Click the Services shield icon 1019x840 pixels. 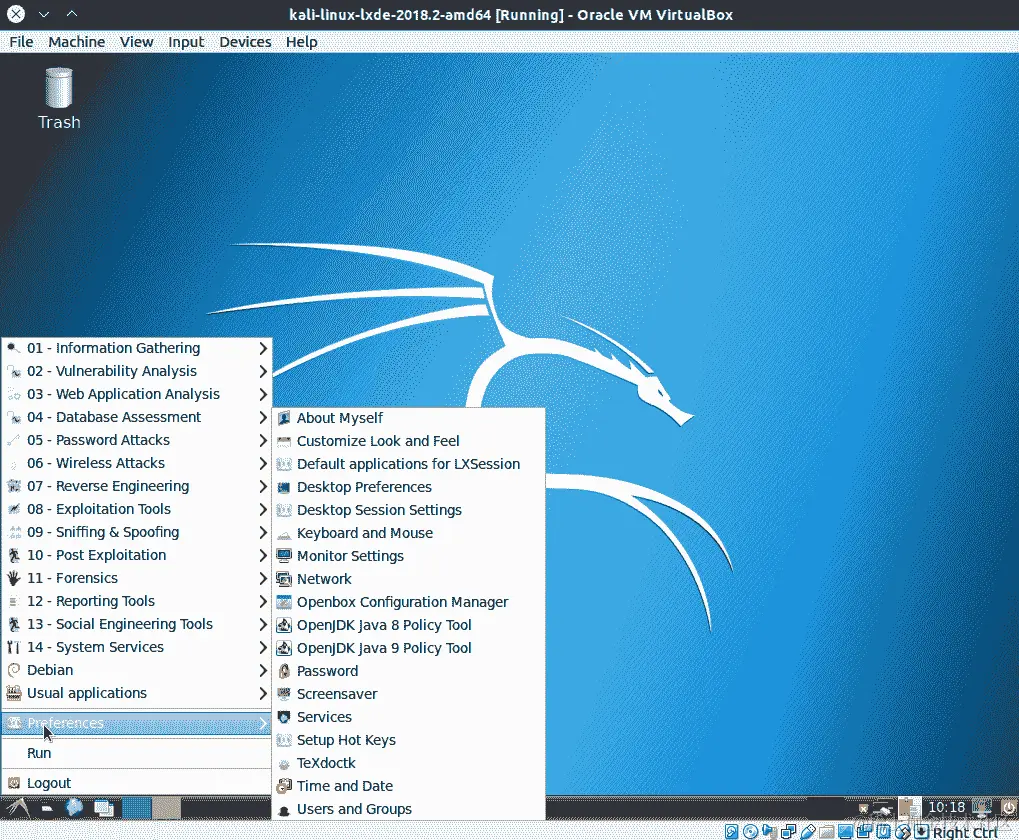click(283, 717)
